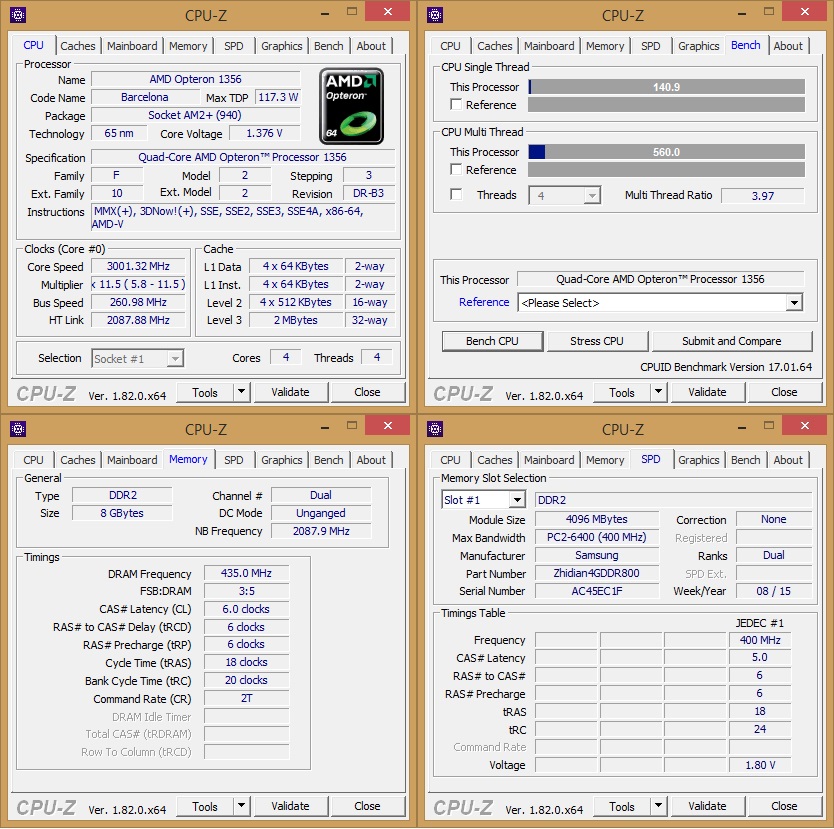The image size is (834, 829).
Task: Click Multi Thread Ratio value 3.97
Action: pos(763,196)
